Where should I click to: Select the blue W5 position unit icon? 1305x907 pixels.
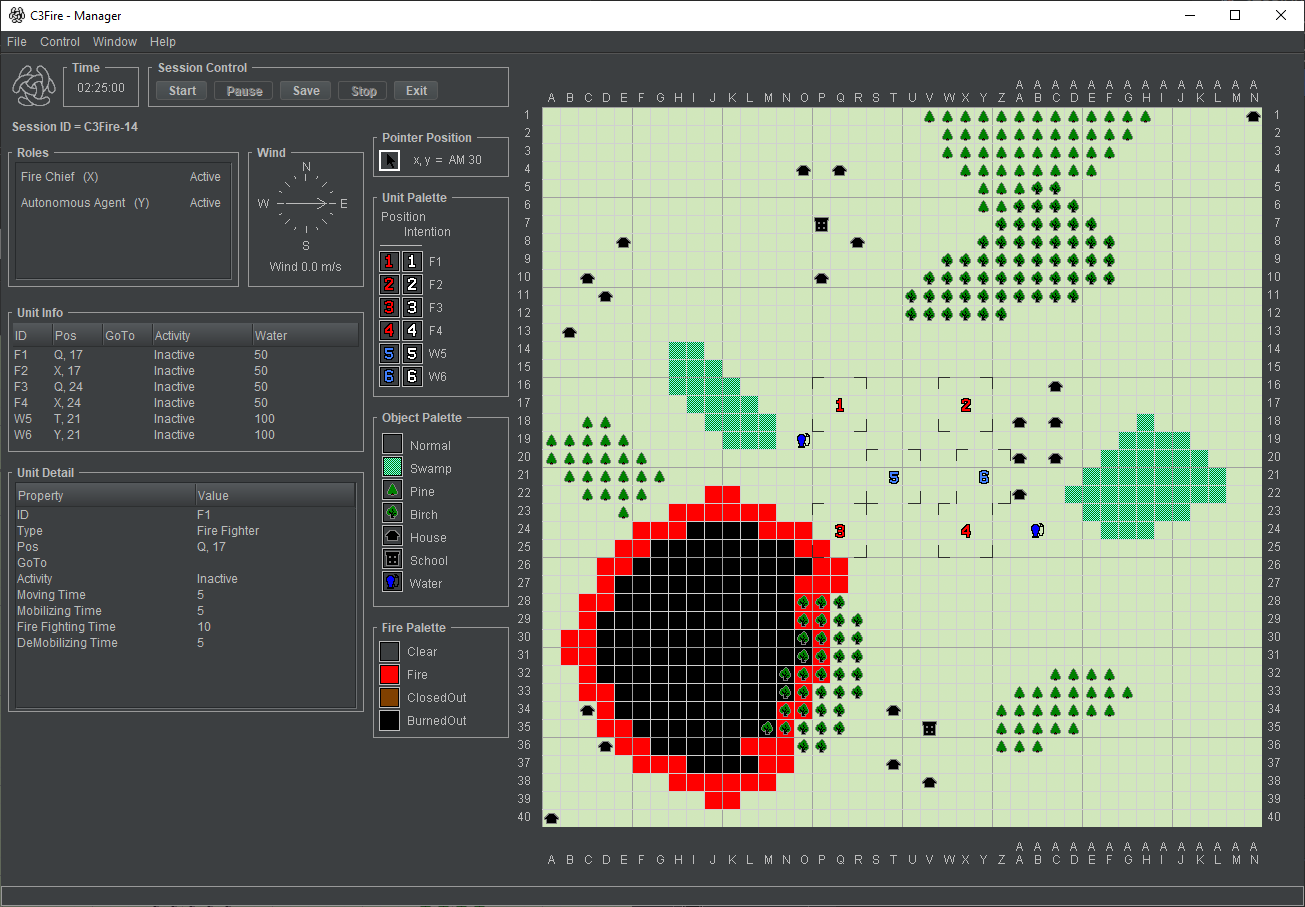[x=390, y=353]
